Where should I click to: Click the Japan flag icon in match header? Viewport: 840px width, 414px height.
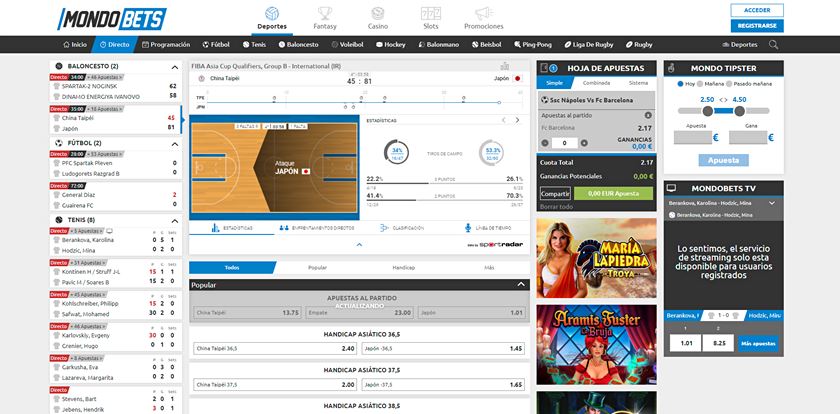[518, 78]
